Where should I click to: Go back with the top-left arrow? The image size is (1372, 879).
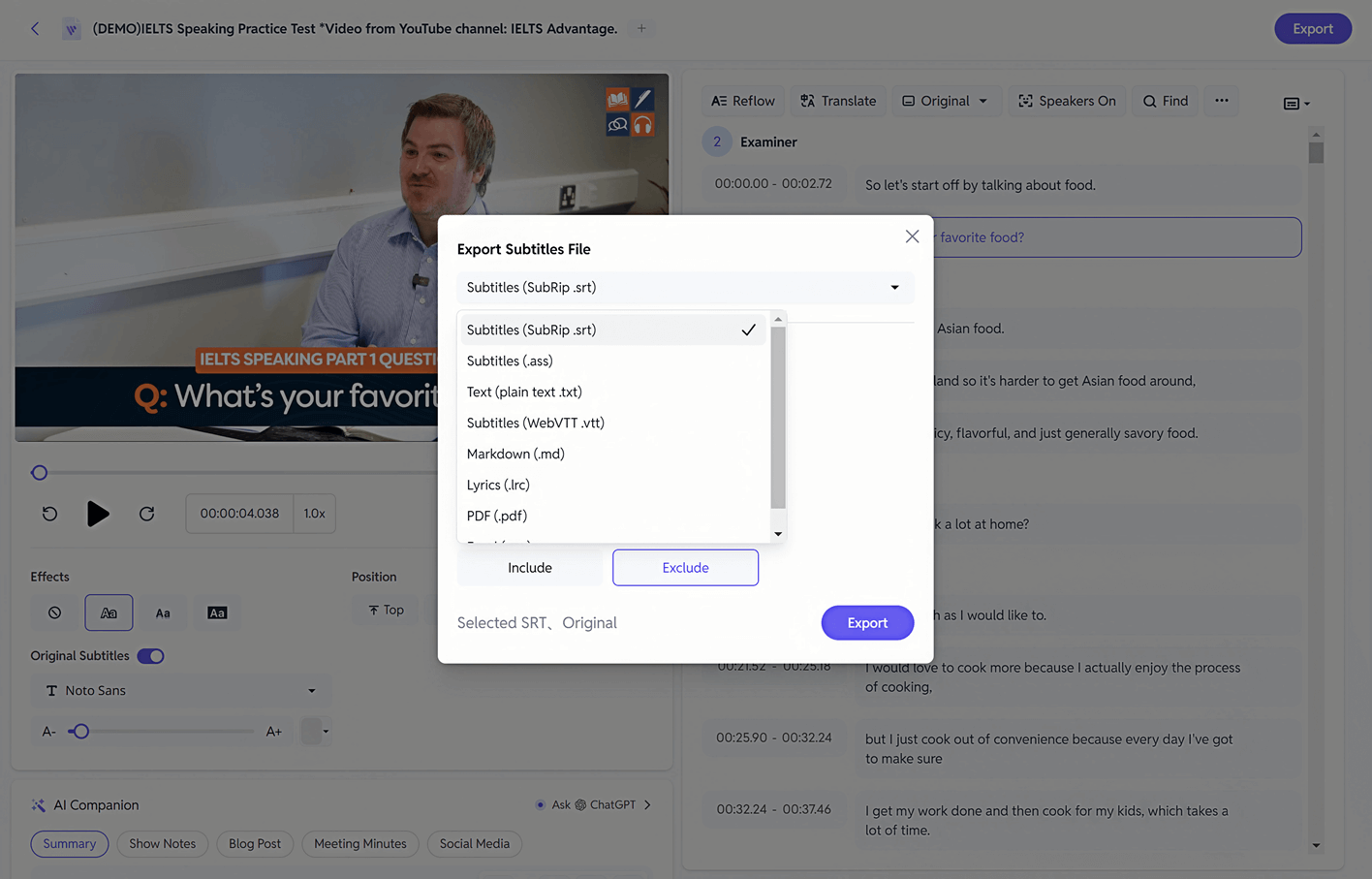coord(35,29)
